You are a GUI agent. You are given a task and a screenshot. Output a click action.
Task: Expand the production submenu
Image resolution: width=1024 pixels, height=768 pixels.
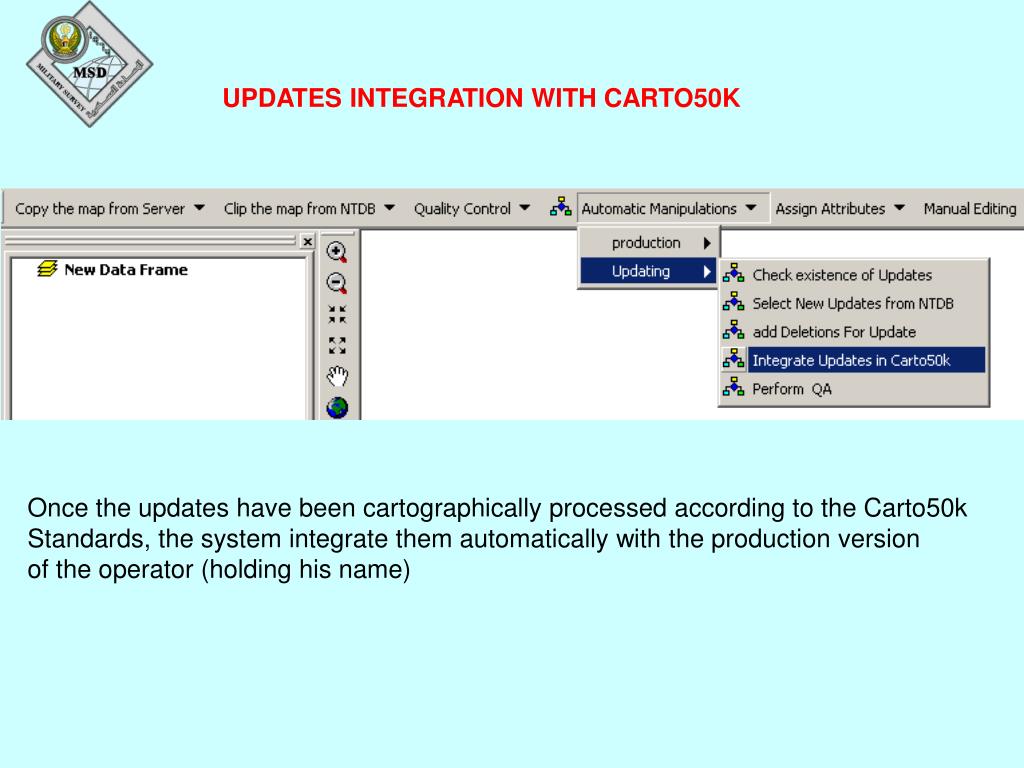648,243
